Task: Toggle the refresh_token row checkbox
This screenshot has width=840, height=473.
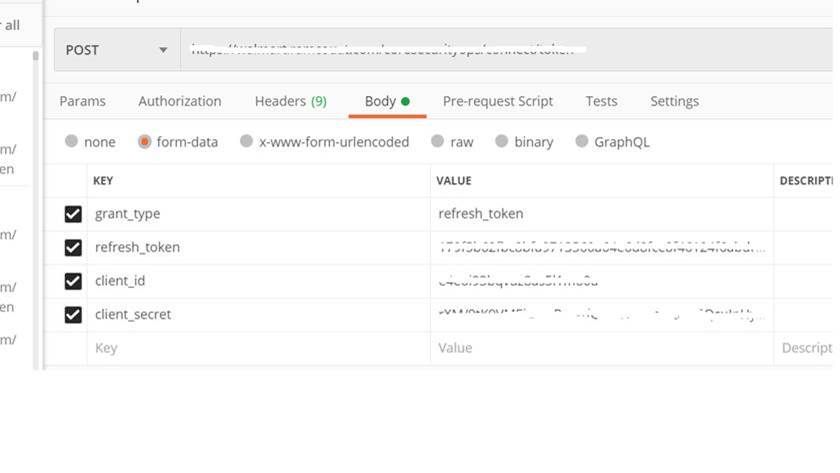Action: click(x=73, y=247)
